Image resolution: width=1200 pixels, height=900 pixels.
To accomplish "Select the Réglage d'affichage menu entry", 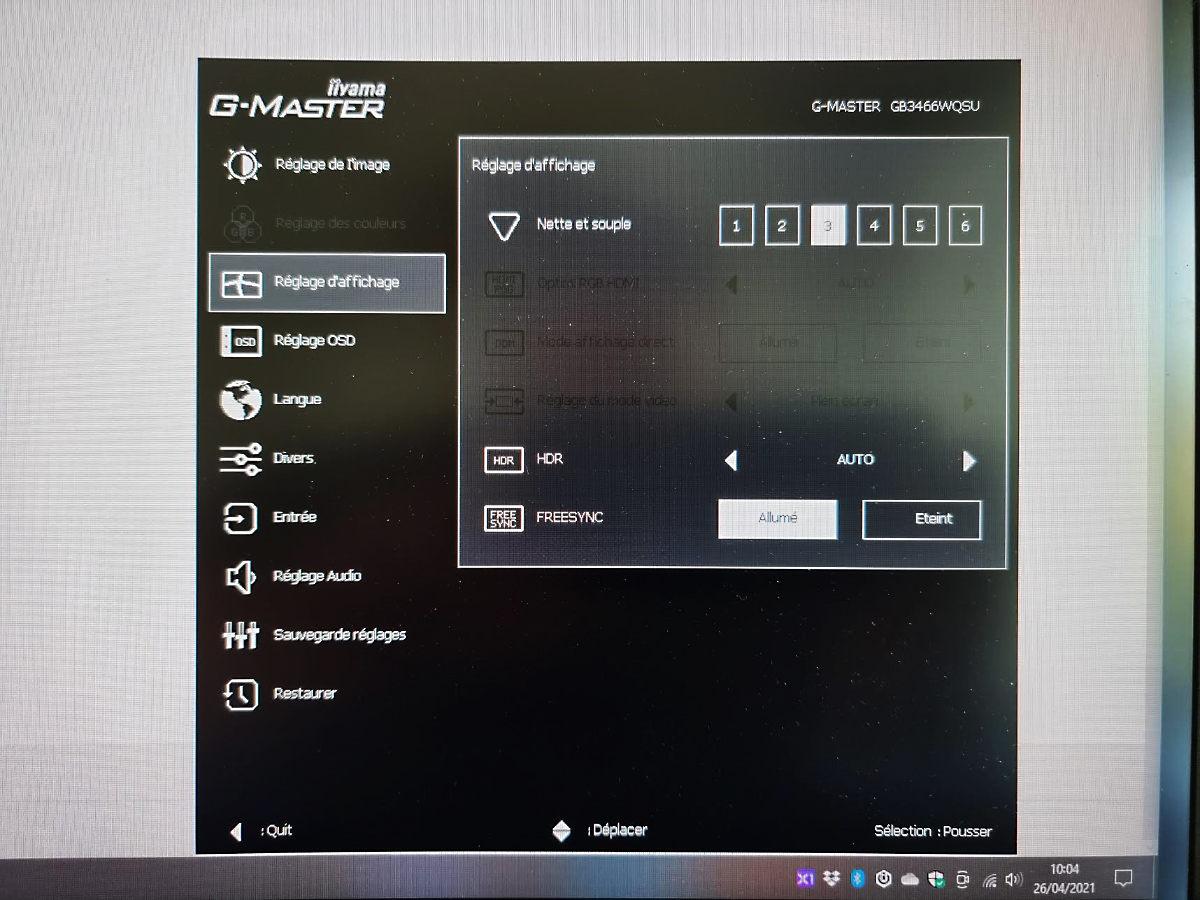I will 327,283.
